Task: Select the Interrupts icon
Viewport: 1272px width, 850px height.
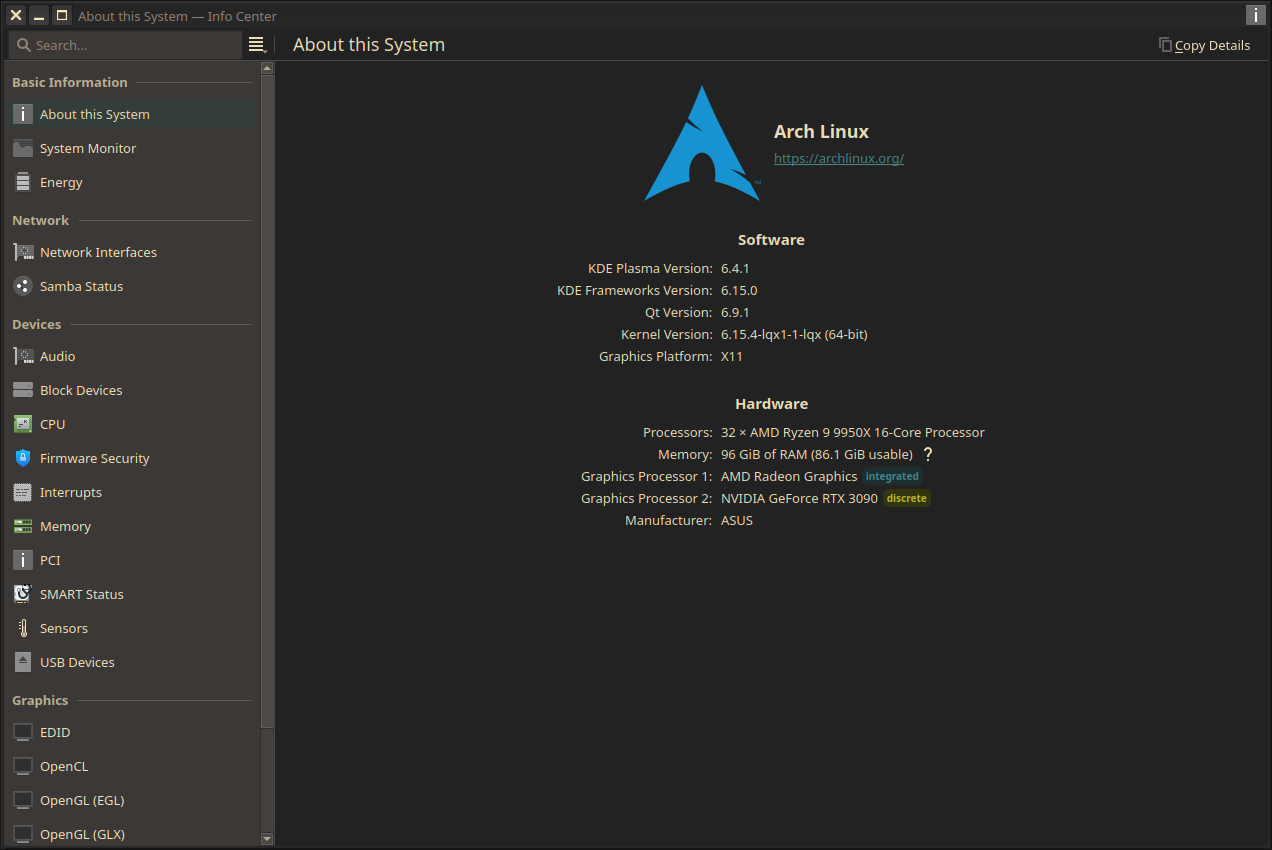Action: (x=23, y=492)
